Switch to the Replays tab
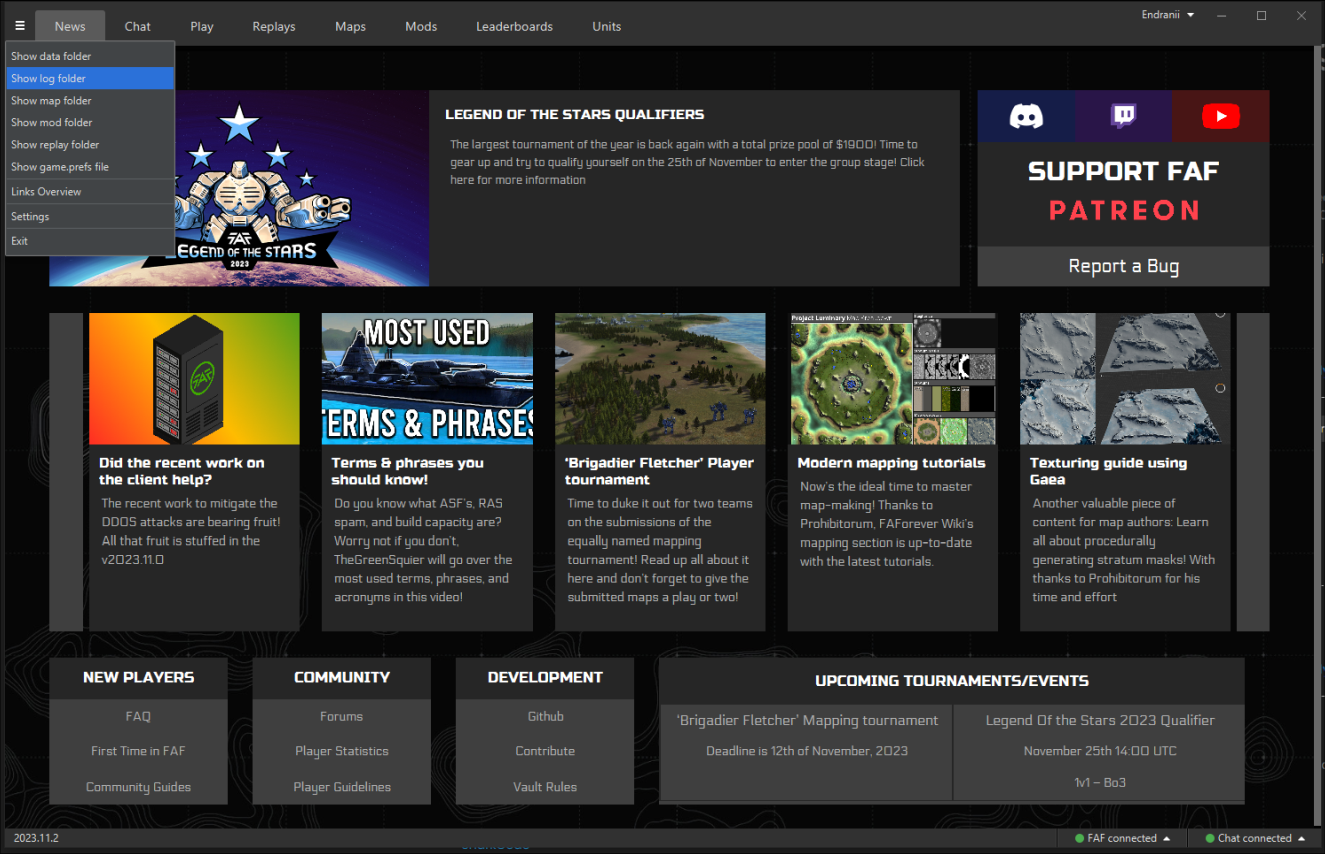Viewport: 1325px width, 854px height. click(x=274, y=27)
